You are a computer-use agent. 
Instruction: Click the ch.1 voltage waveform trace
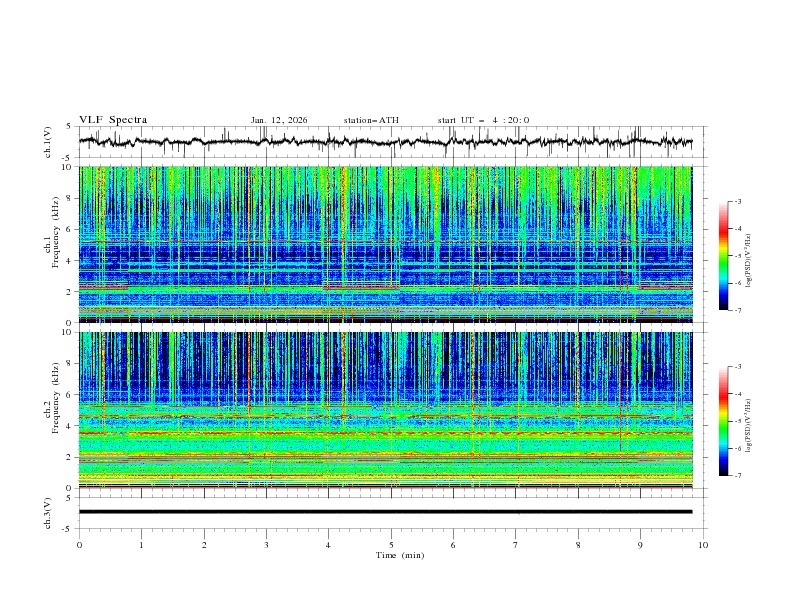[x=385, y=142]
